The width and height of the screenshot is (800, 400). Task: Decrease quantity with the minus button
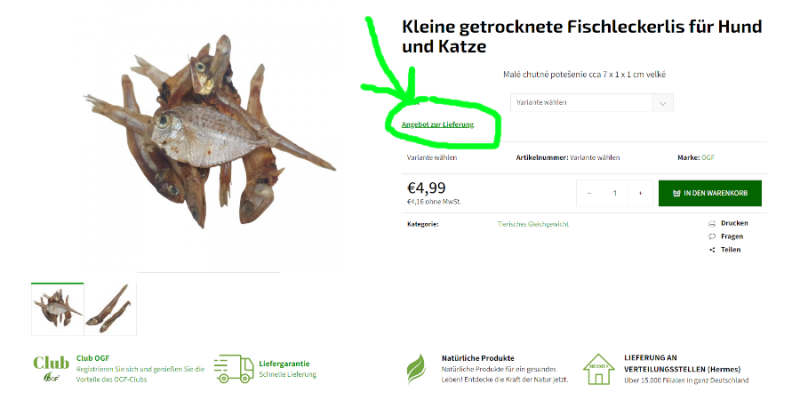pos(589,193)
